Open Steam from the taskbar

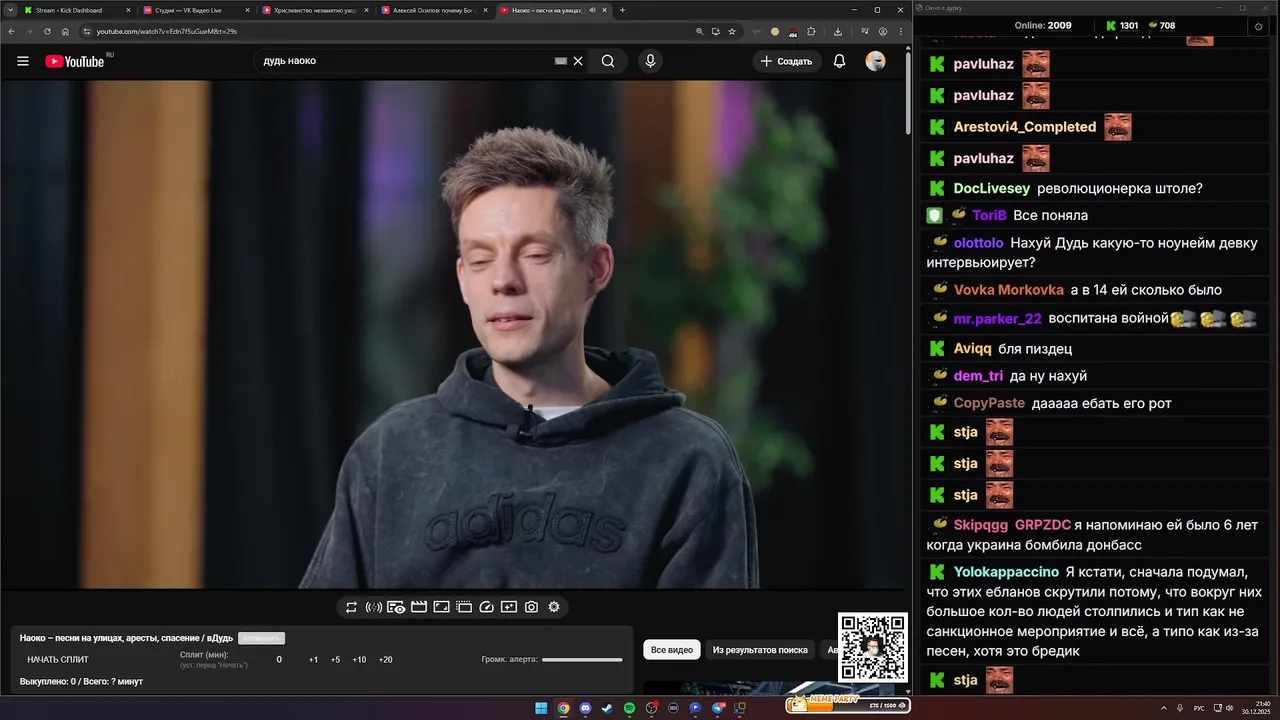tap(607, 708)
